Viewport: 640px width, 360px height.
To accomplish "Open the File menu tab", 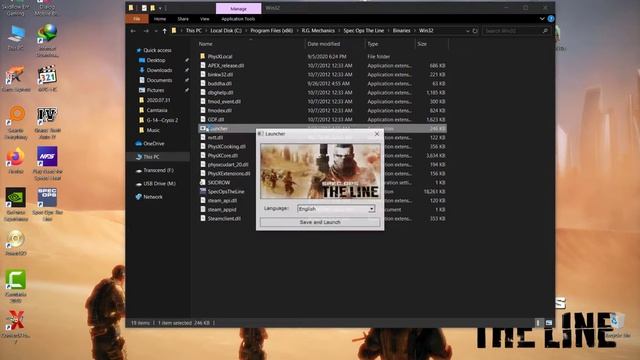I will click(x=137, y=19).
